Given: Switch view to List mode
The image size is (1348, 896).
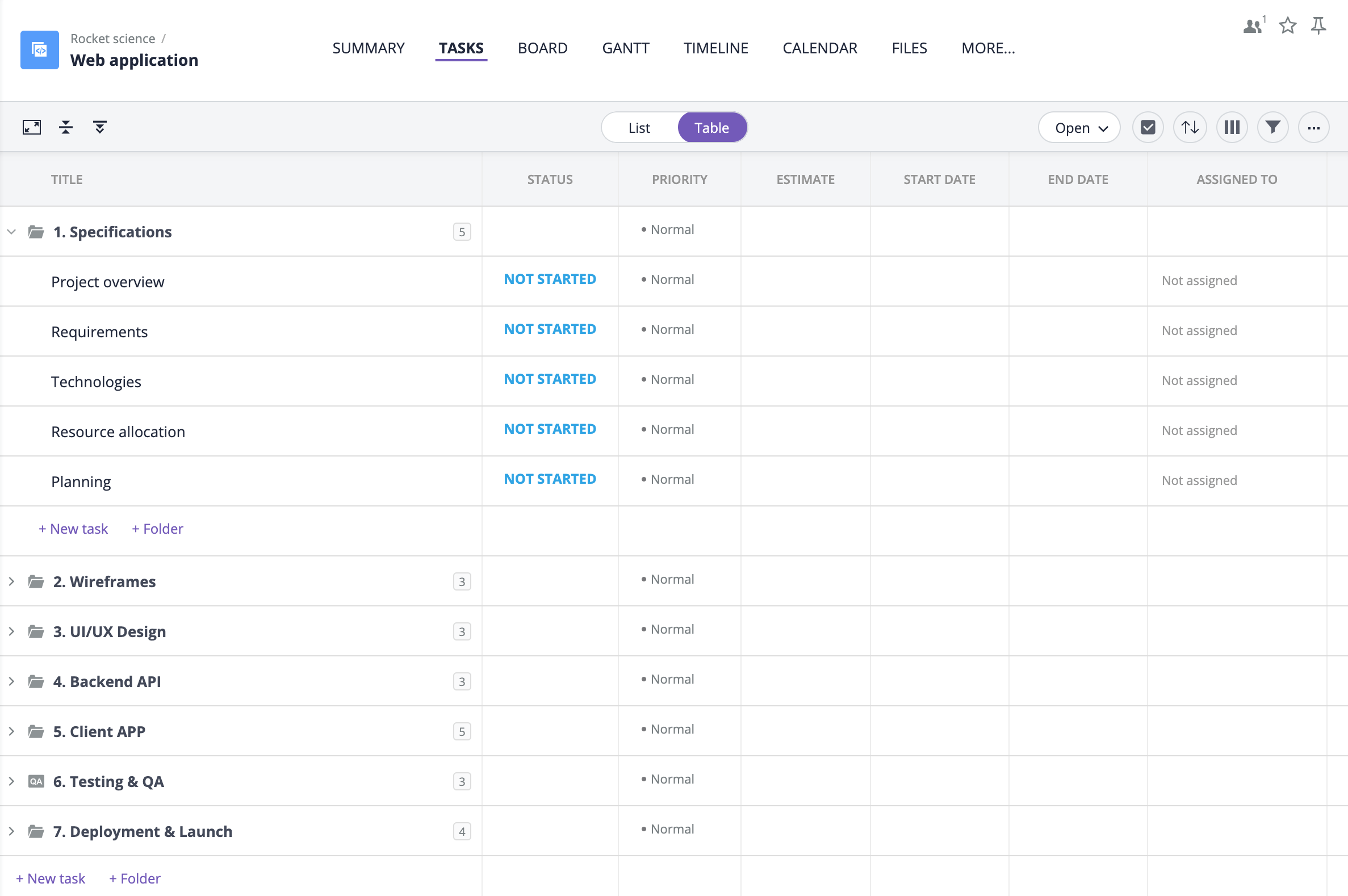Looking at the screenshot, I should pyautogui.click(x=638, y=127).
